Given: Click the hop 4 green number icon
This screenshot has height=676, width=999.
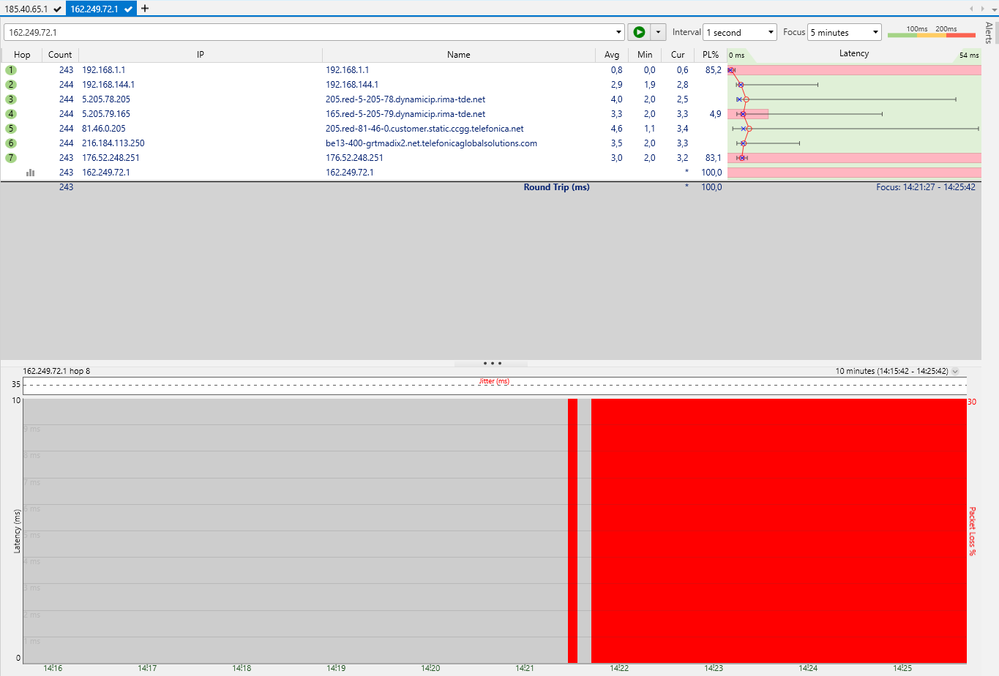Looking at the screenshot, I should (11, 114).
